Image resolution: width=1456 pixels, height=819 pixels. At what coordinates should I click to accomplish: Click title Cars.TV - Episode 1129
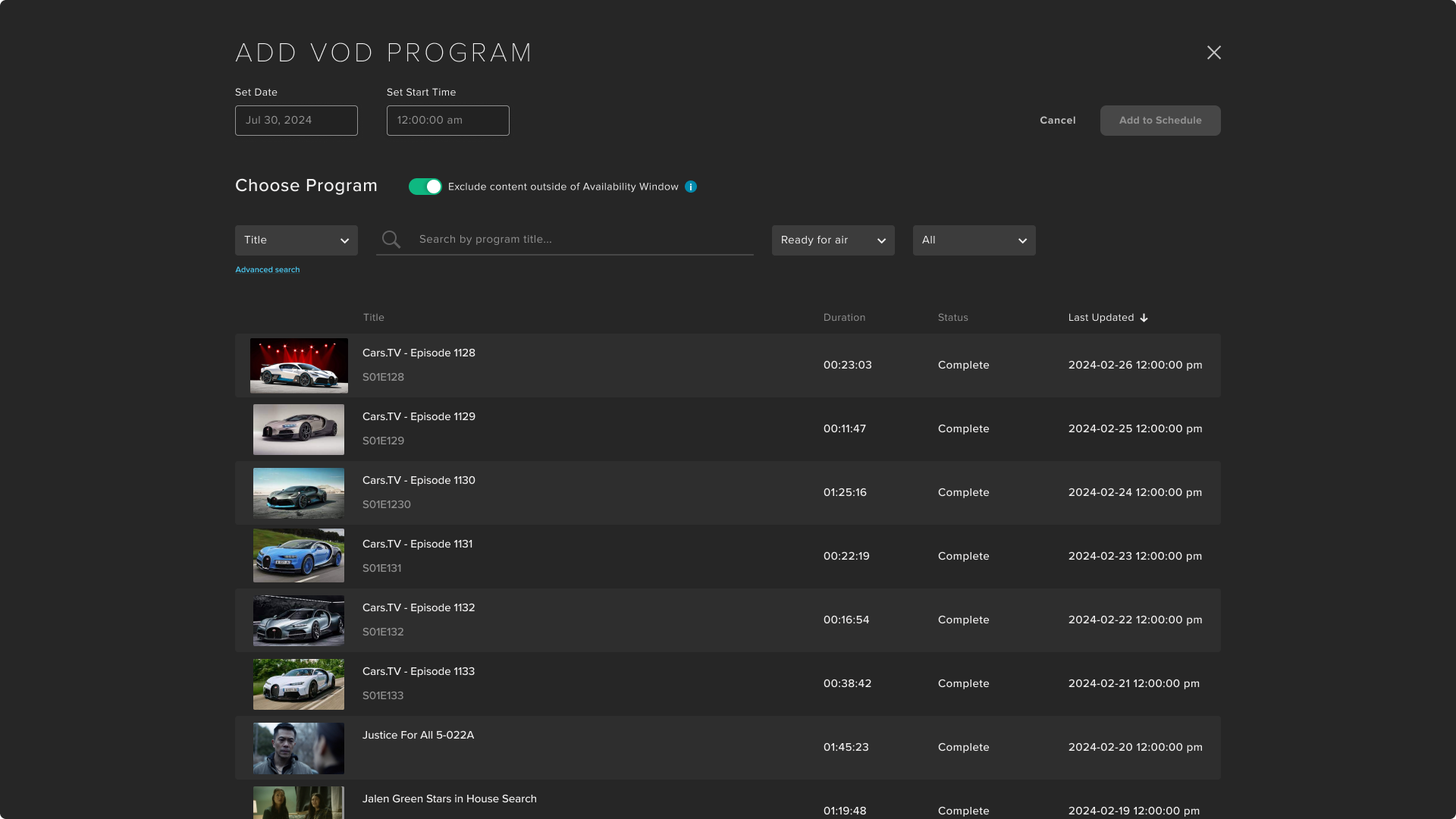pos(419,417)
